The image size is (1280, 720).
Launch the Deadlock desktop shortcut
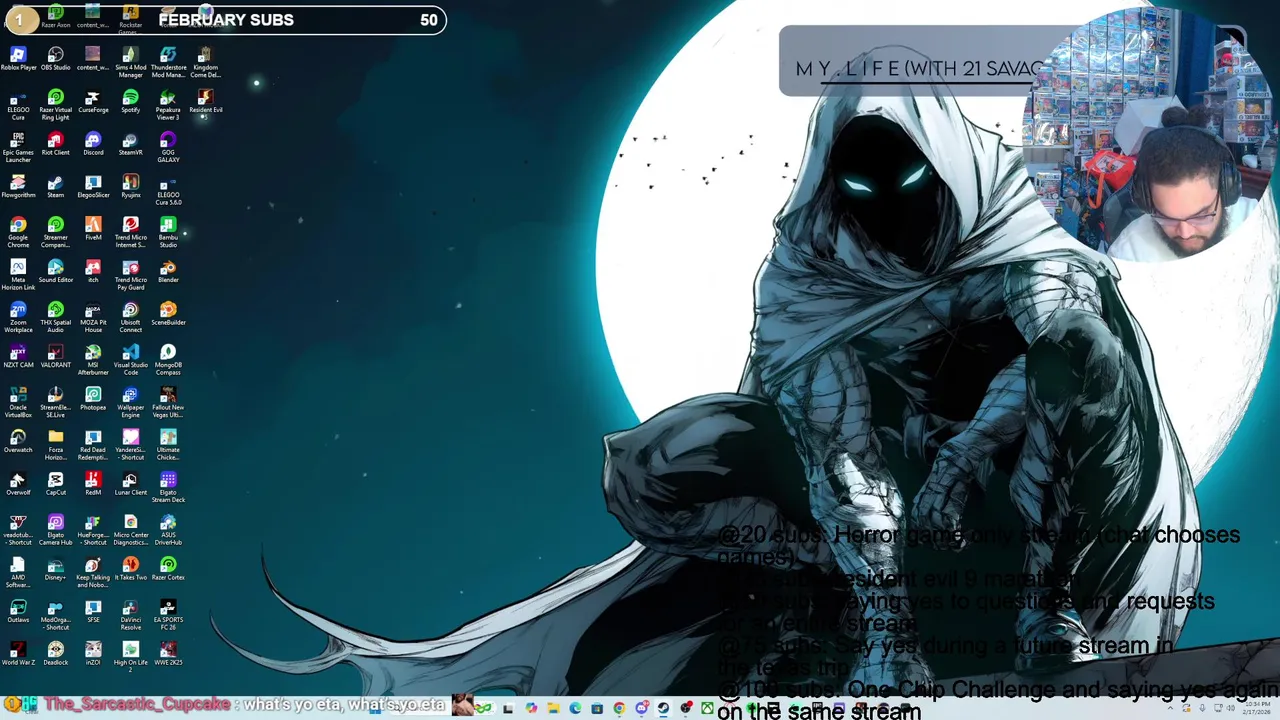point(55,654)
